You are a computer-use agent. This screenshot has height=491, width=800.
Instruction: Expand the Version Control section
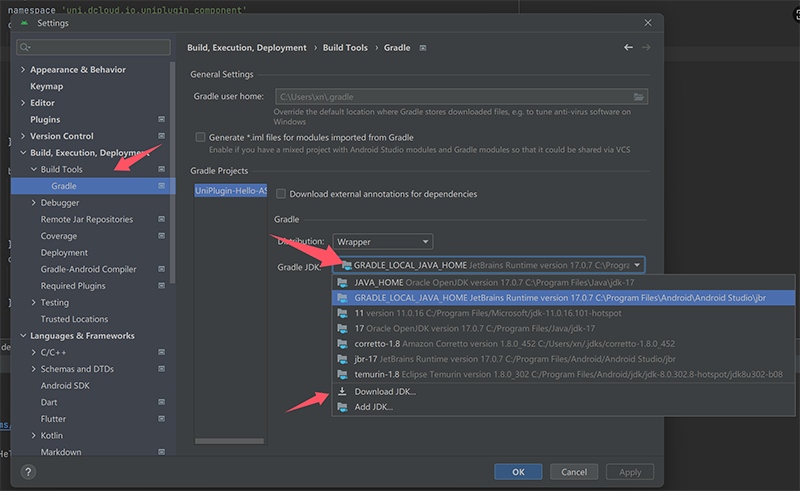tap(23, 136)
